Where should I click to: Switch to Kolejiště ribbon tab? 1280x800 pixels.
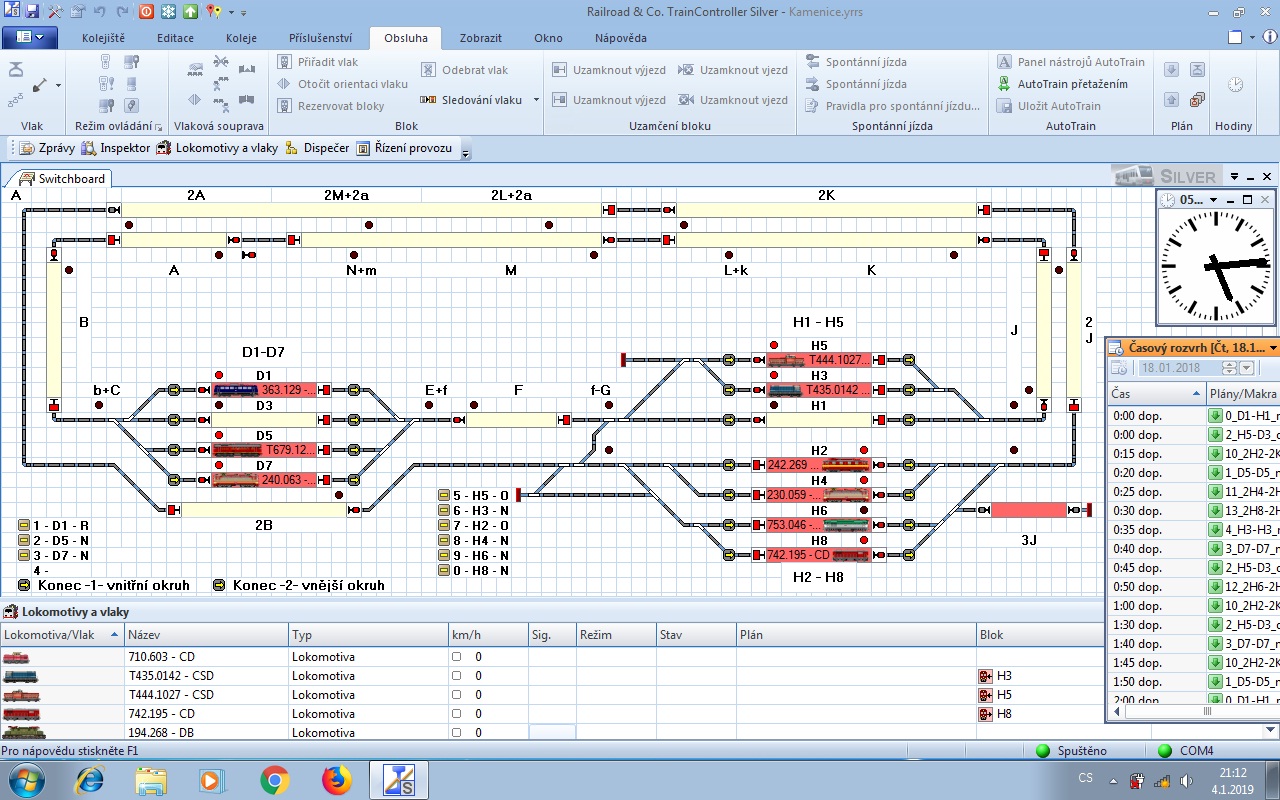pyautogui.click(x=103, y=38)
